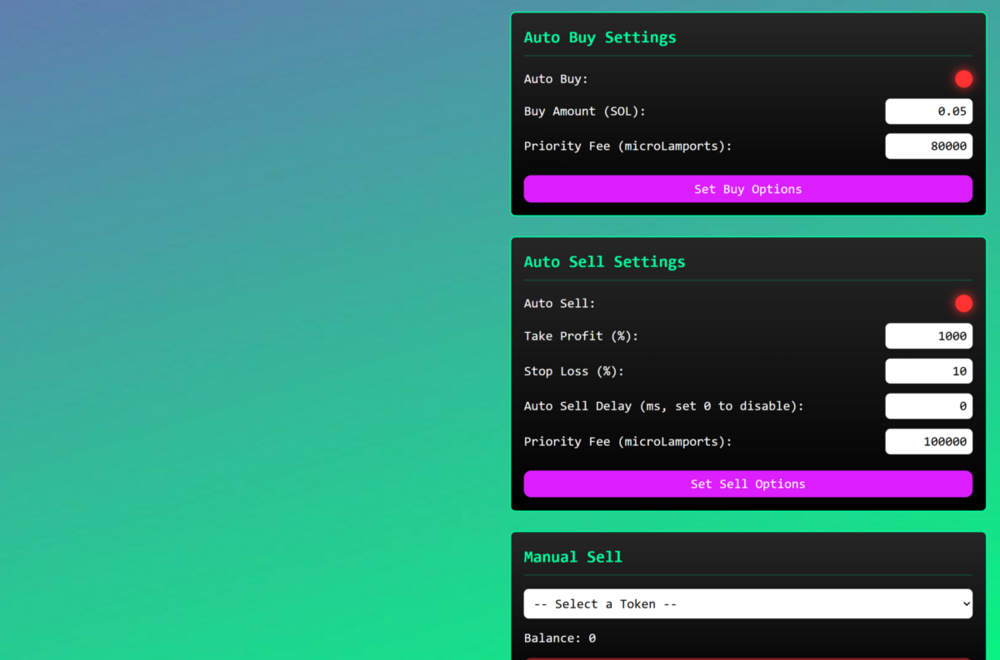Click the "Buy Amount (SOL):" label
Screen dimensions: 1000x660
coord(584,111)
